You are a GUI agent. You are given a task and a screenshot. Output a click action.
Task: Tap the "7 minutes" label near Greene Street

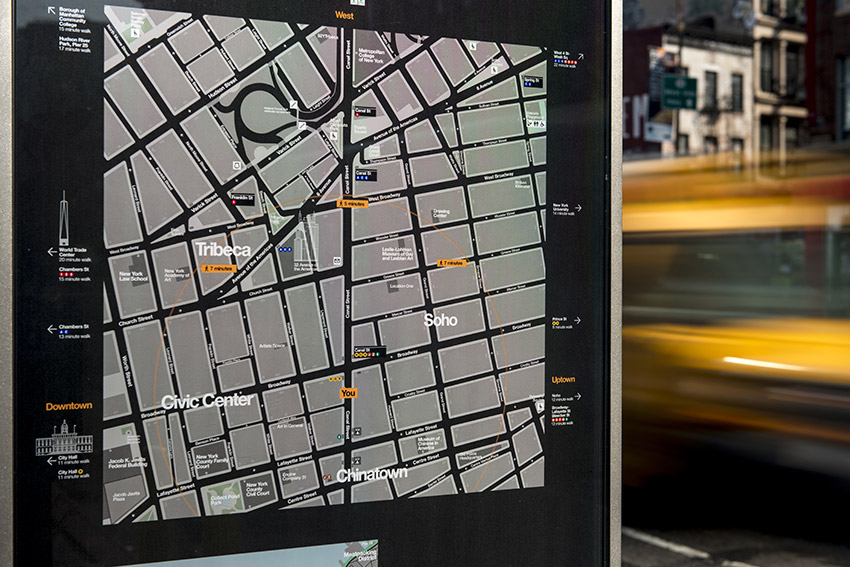451,263
